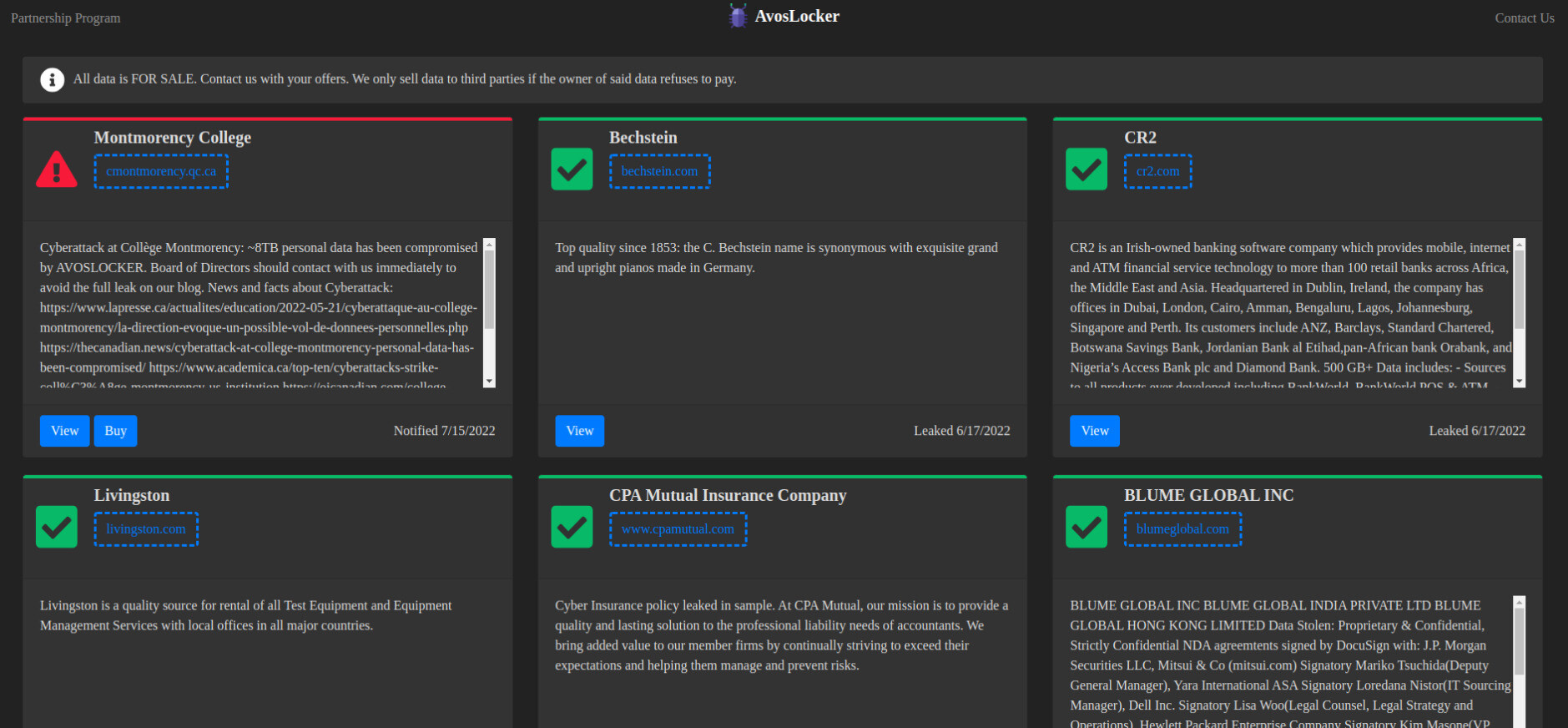Click the AvosLocker bug logo icon

point(738,16)
